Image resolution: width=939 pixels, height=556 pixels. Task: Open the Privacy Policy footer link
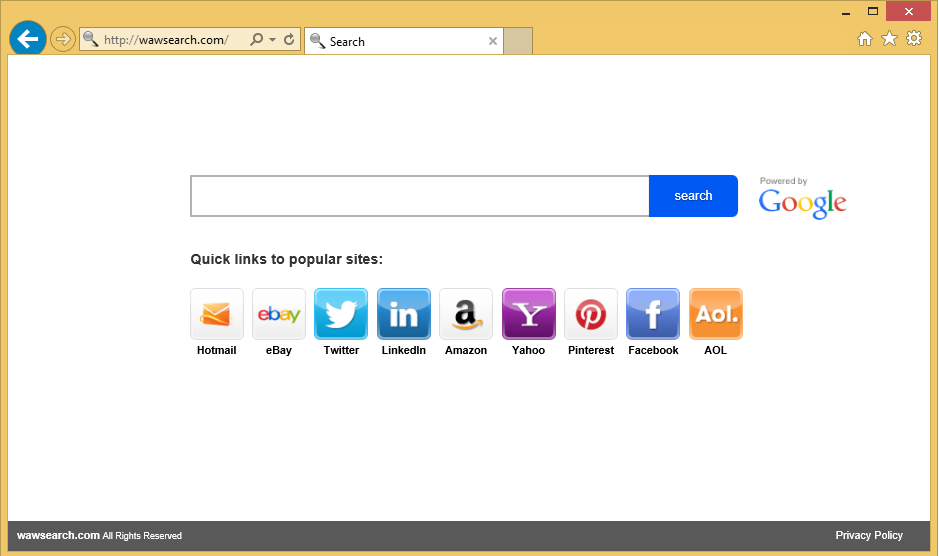[869, 535]
